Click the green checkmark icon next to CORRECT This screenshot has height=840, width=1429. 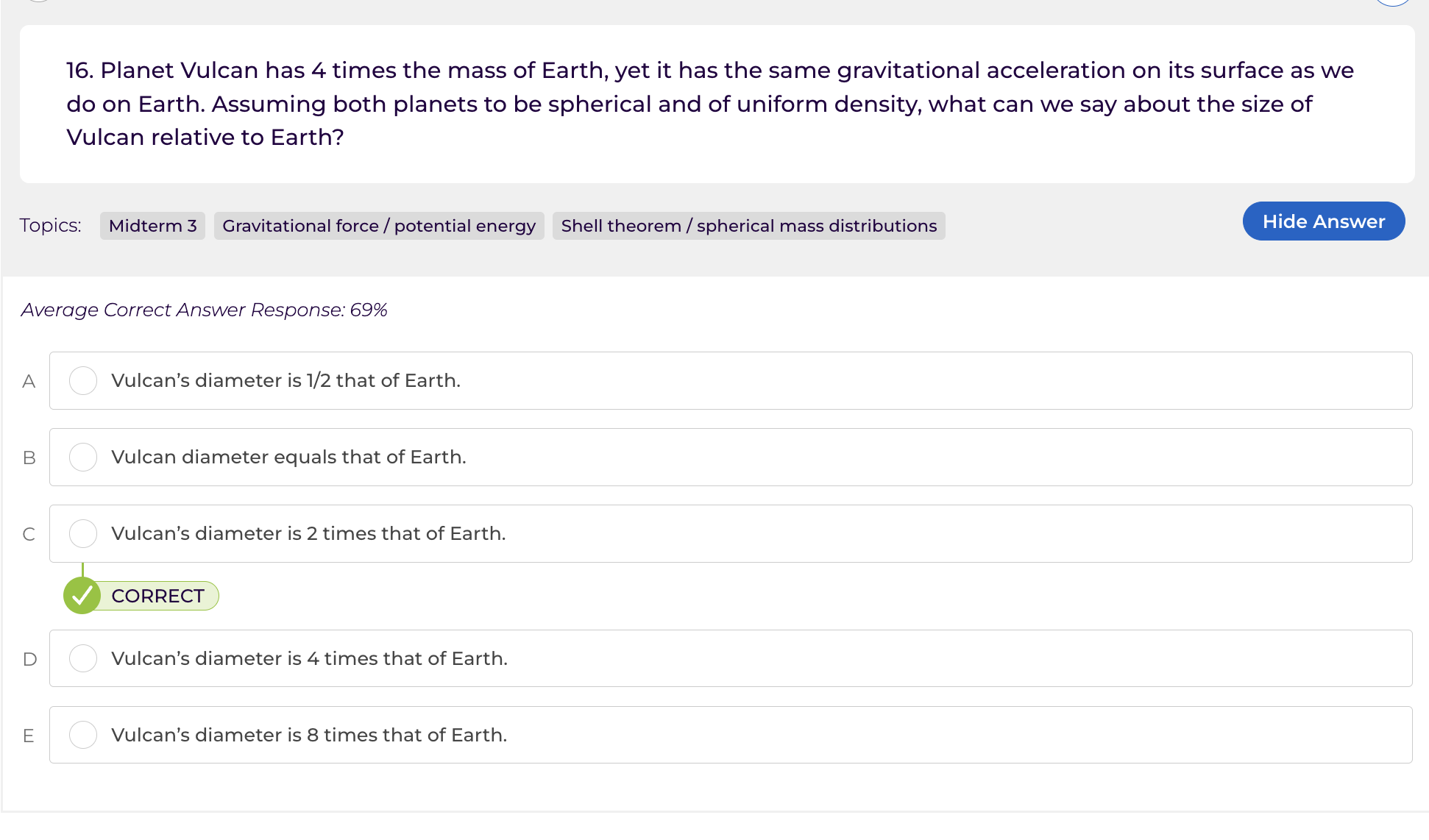tap(83, 596)
